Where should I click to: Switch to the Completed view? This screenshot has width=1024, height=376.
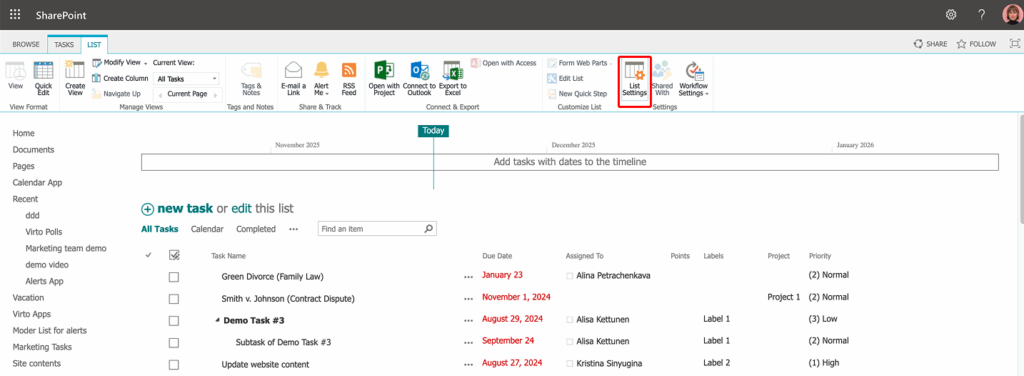256,229
